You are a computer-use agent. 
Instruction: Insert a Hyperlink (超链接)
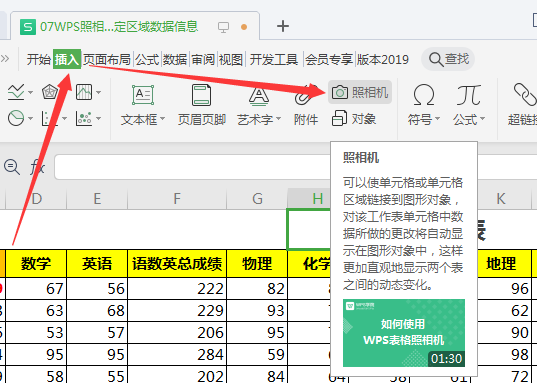524,105
